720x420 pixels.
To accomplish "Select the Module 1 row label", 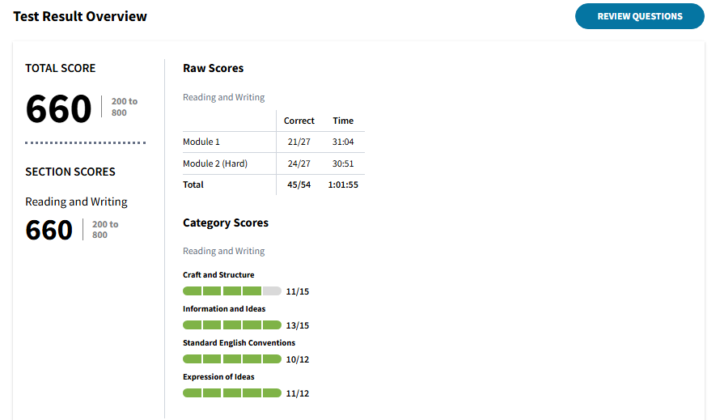I will pos(201,142).
